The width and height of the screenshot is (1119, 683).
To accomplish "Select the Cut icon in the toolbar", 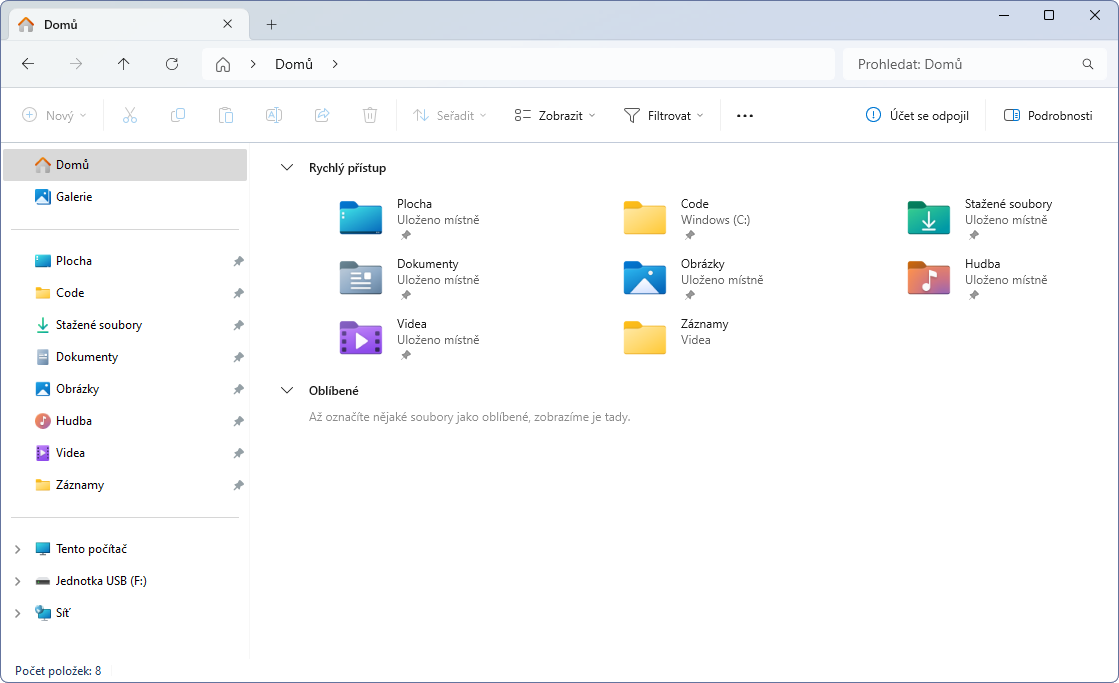I will click(x=129, y=115).
